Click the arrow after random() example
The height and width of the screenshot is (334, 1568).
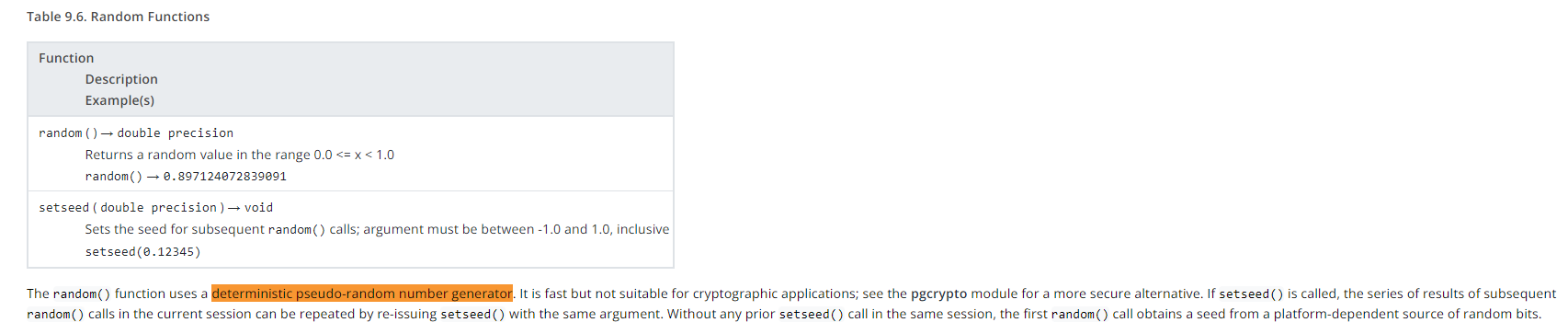[x=153, y=177]
